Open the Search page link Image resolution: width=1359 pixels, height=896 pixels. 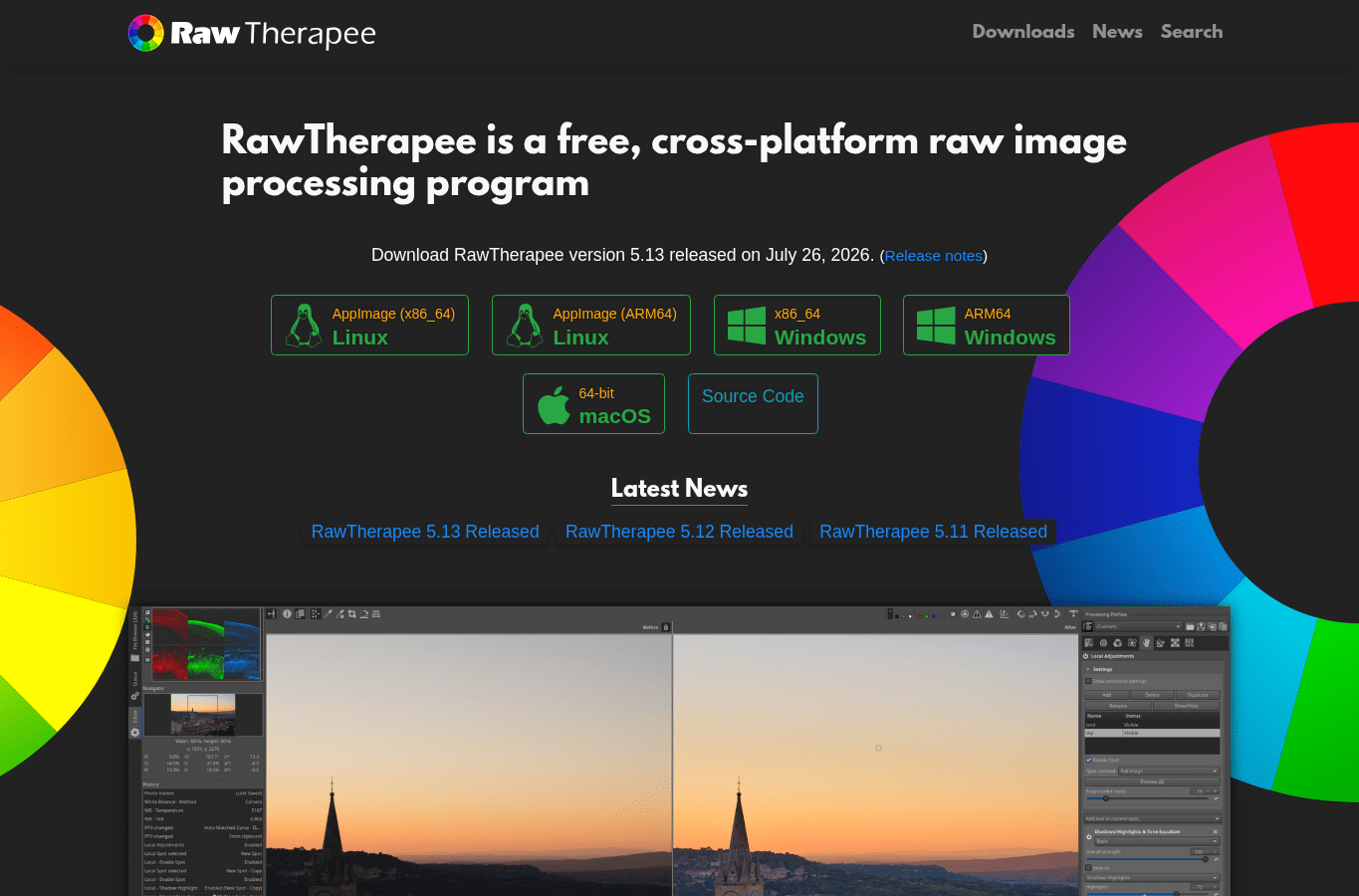(1192, 32)
